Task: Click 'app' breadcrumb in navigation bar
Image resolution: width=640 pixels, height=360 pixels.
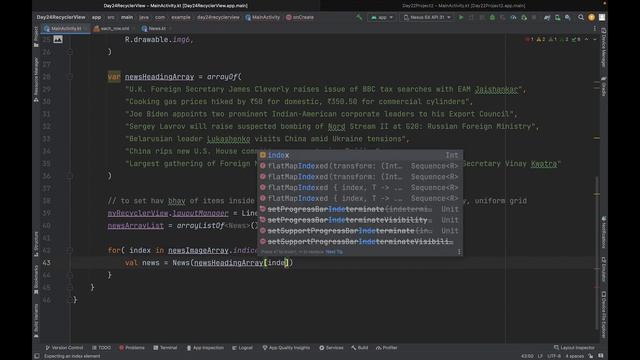Action: point(96,18)
